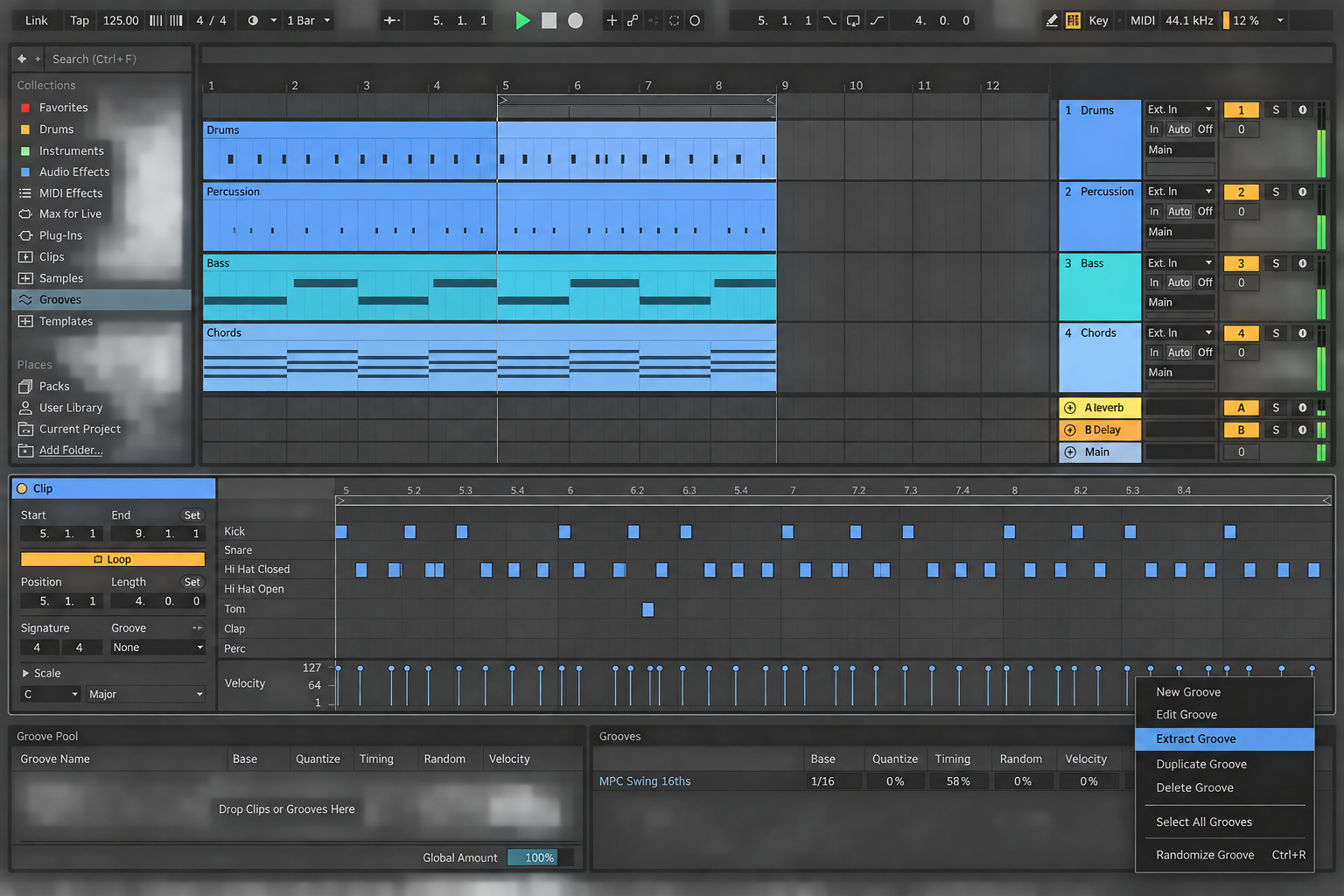Toggle the follow playback icon
The width and height of the screenshot is (1344, 896).
392,20
